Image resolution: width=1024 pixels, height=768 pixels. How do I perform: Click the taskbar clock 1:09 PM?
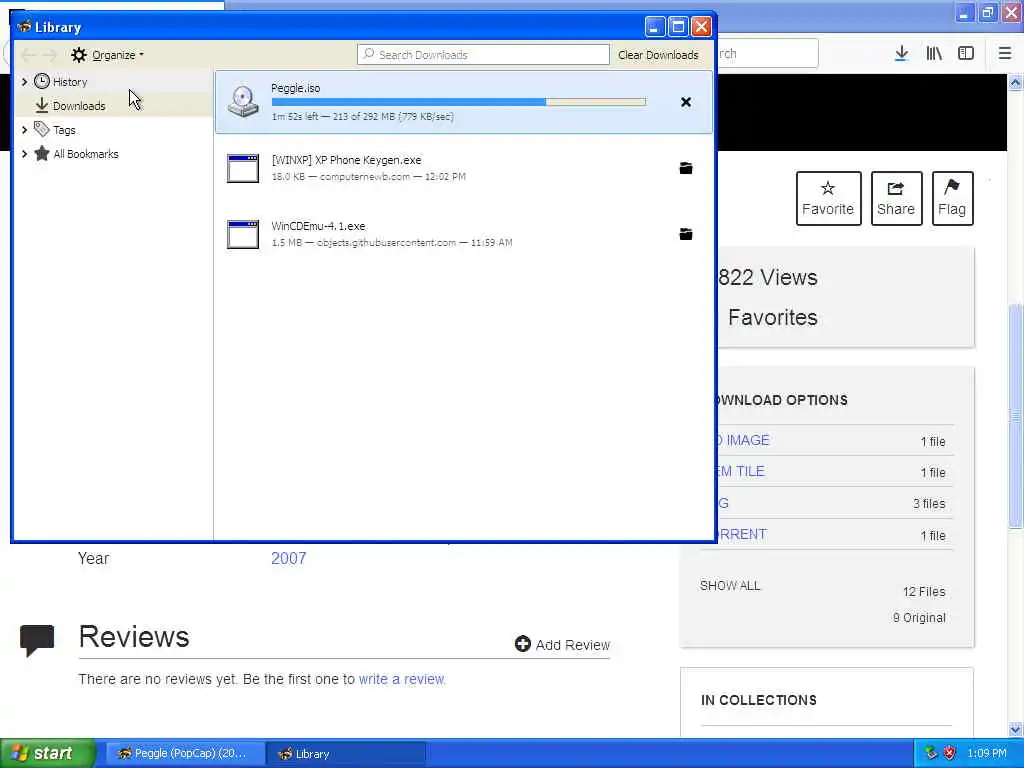[987, 753]
